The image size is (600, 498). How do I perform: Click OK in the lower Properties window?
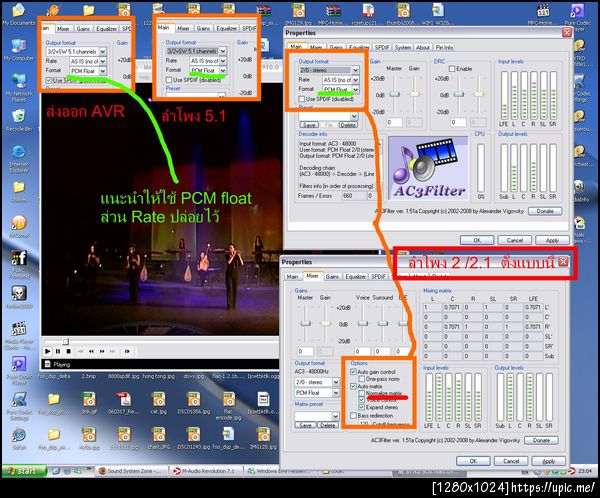pyautogui.click(x=473, y=460)
